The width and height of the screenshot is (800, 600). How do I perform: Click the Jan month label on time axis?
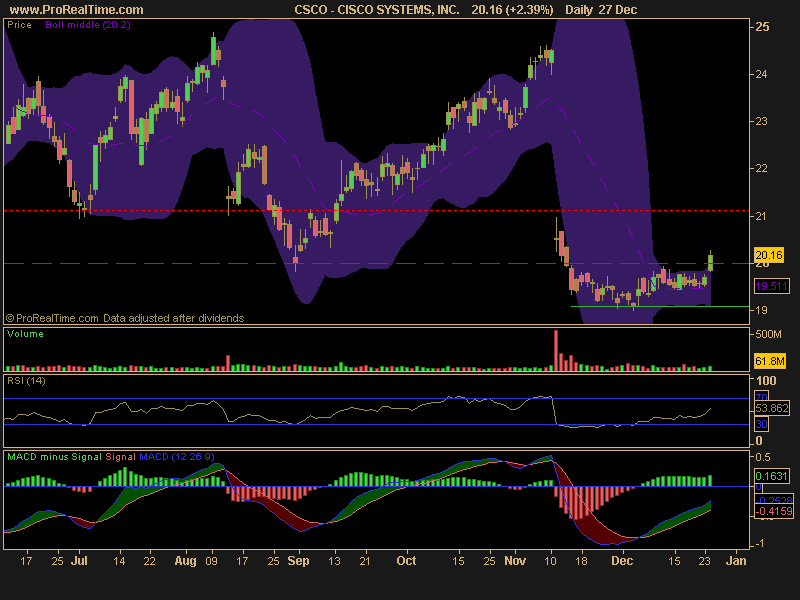point(736,561)
